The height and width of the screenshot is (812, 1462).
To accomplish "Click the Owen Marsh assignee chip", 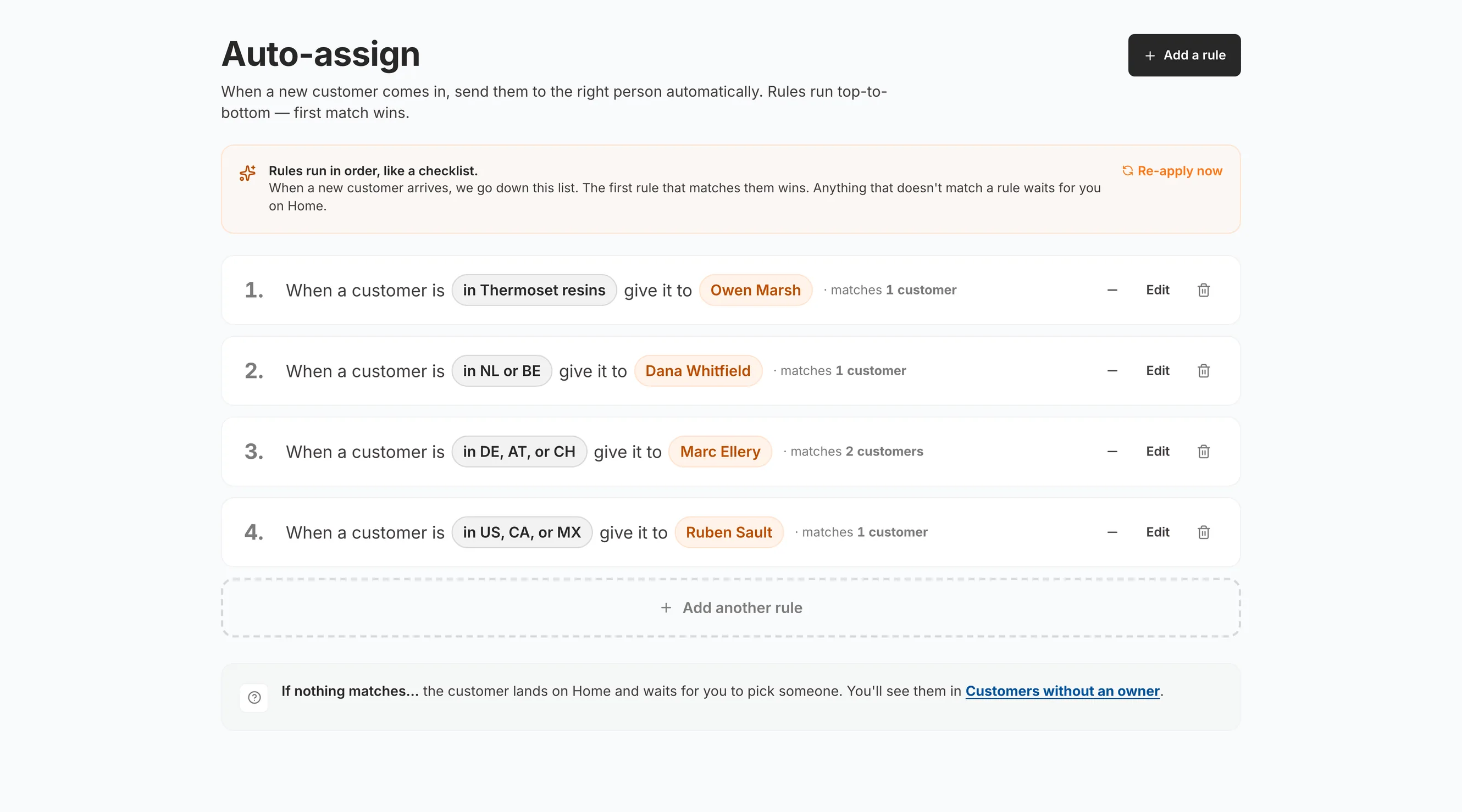I will point(755,290).
